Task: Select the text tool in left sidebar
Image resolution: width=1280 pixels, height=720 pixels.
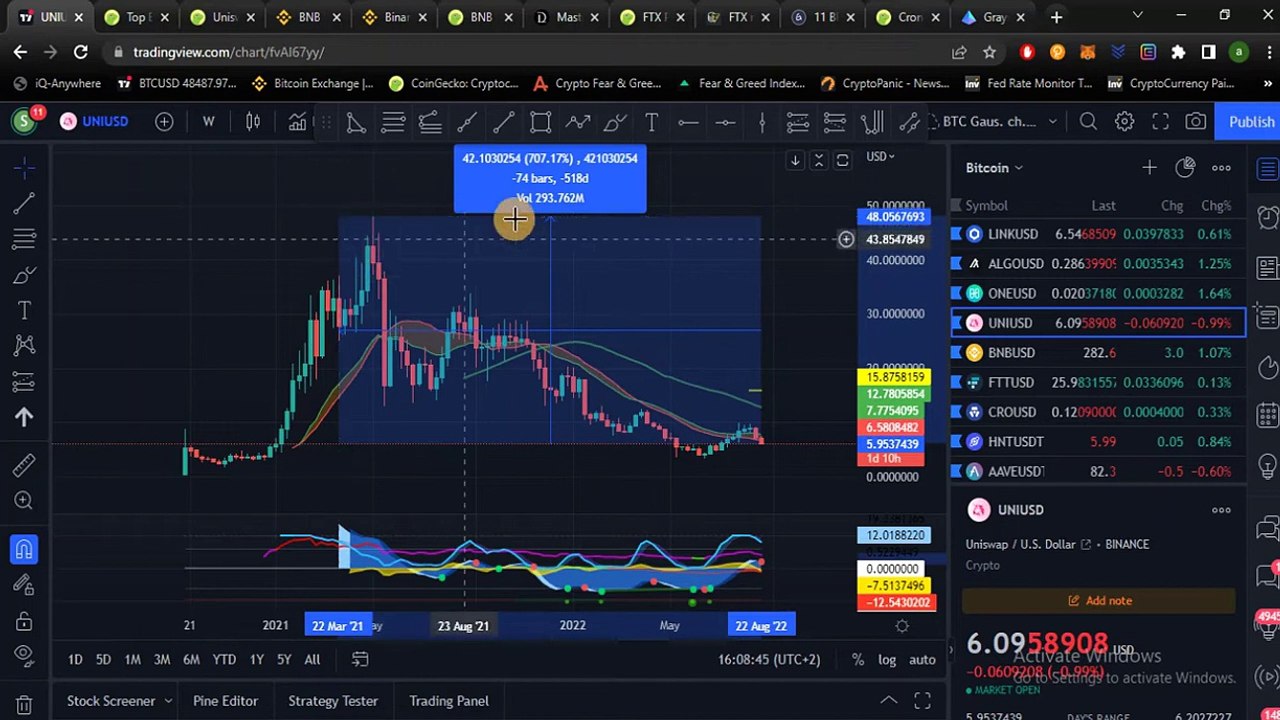Action: pyautogui.click(x=24, y=311)
